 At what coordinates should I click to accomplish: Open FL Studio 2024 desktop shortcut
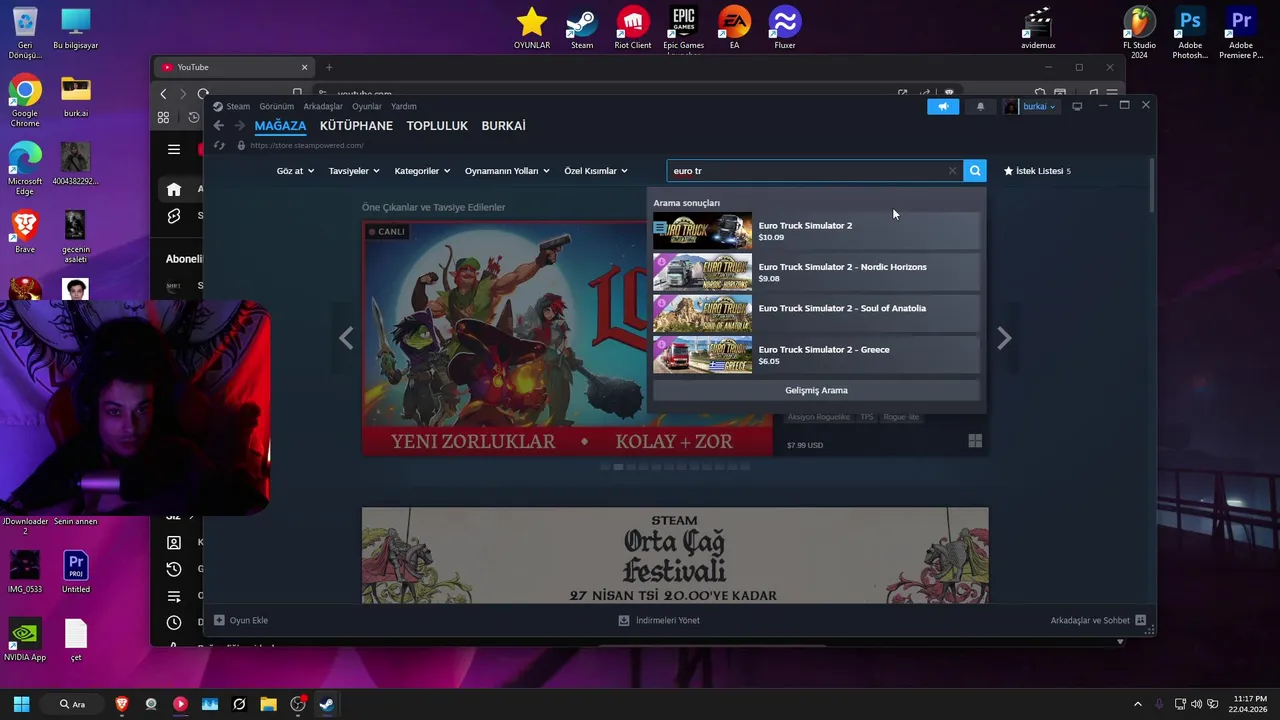click(1139, 31)
